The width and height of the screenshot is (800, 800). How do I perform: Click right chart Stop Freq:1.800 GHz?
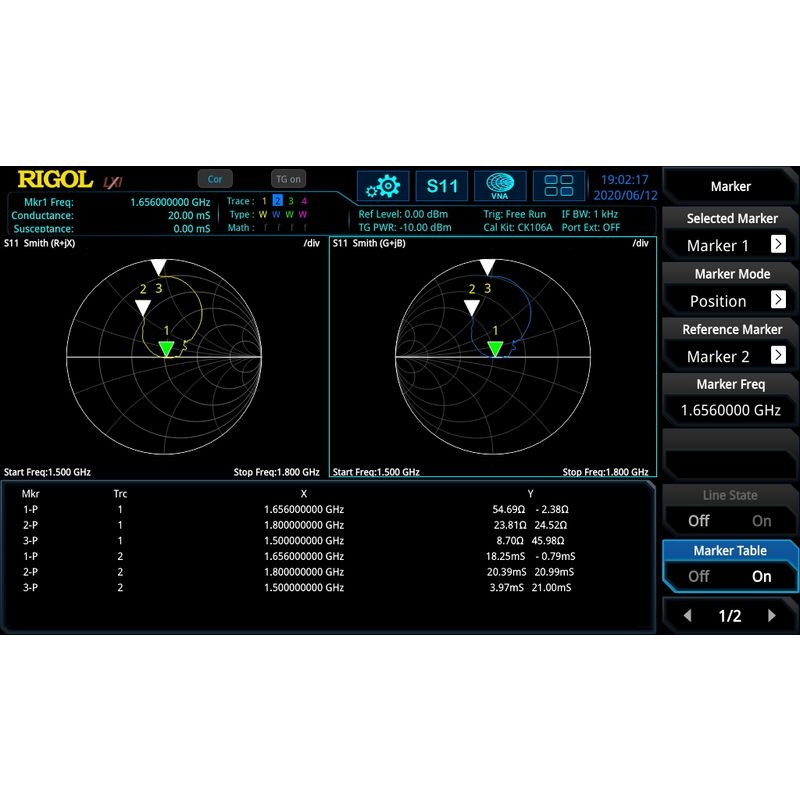point(606,472)
